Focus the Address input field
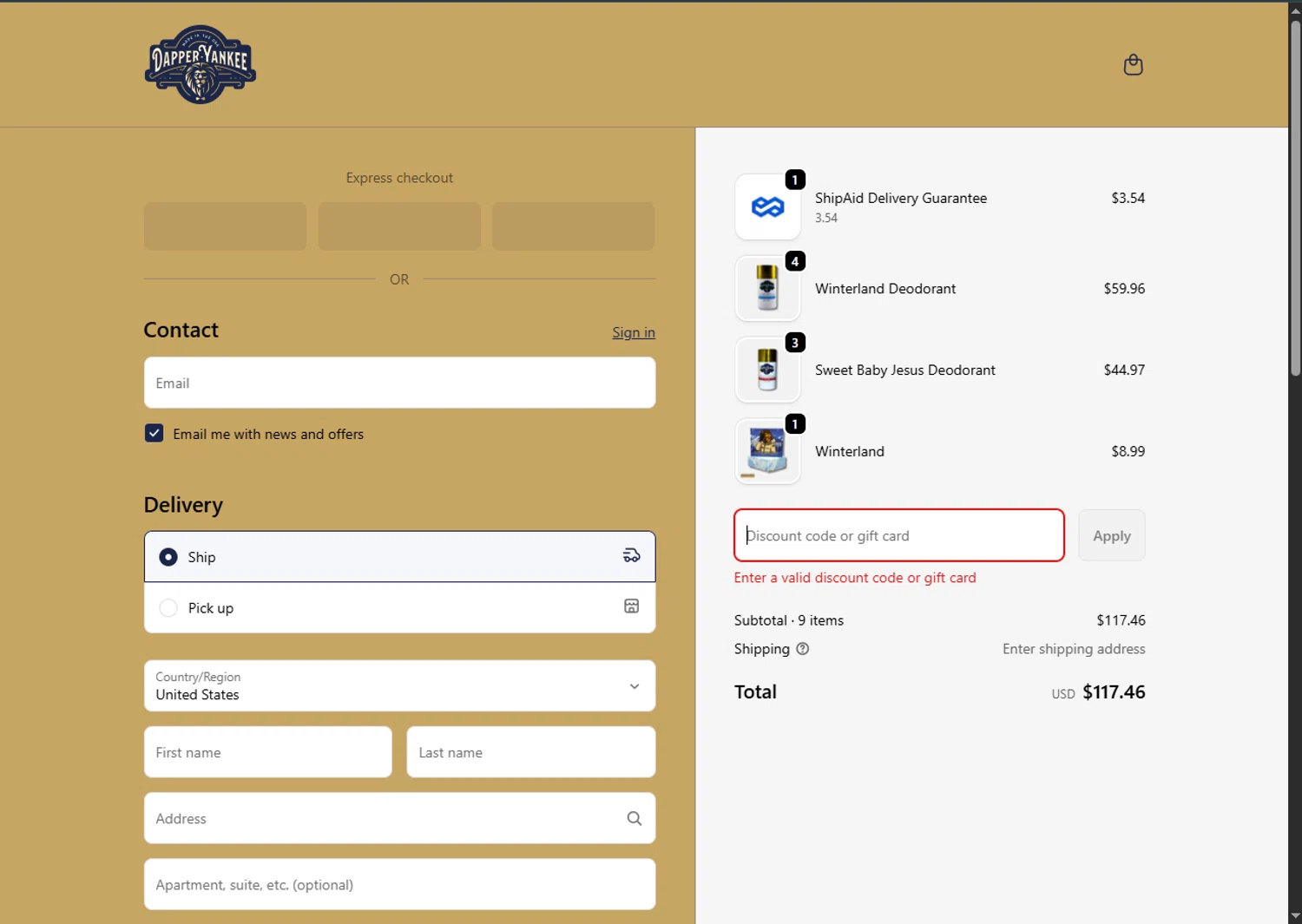This screenshot has height=924, width=1302. click(x=399, y=818)
